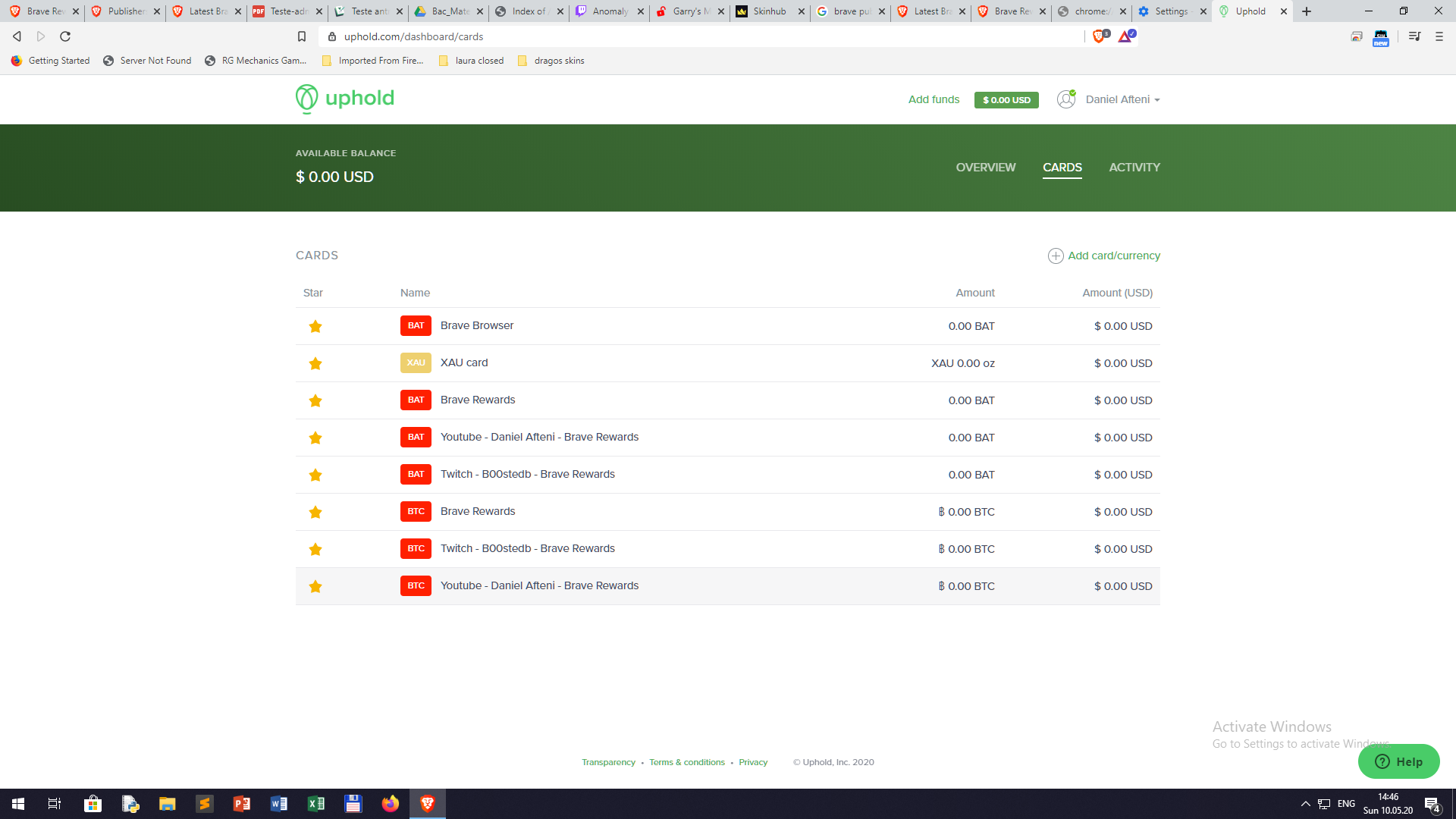Unstar the Brave Browser BAT card
This screenshot has width=1456, height=819.
pyautogui.click(x=315, y=326)
